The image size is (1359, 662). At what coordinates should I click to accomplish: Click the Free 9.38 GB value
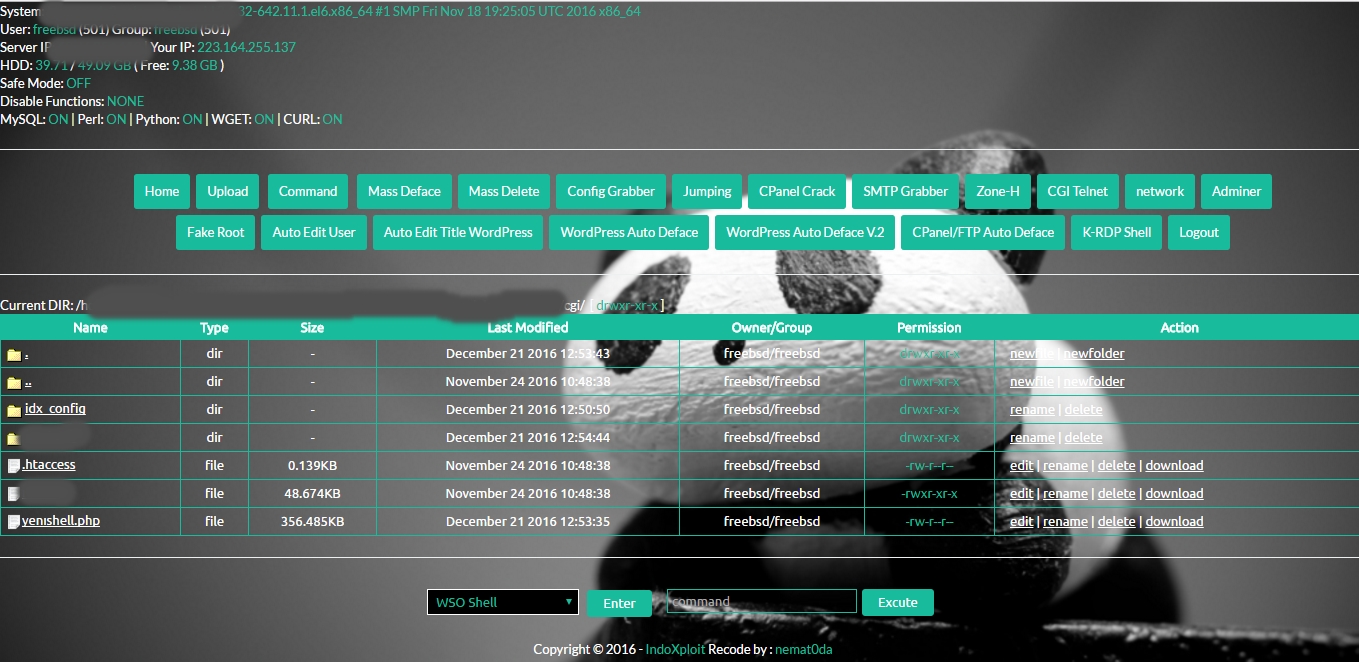pyautogui.click(x=195, y=65)
